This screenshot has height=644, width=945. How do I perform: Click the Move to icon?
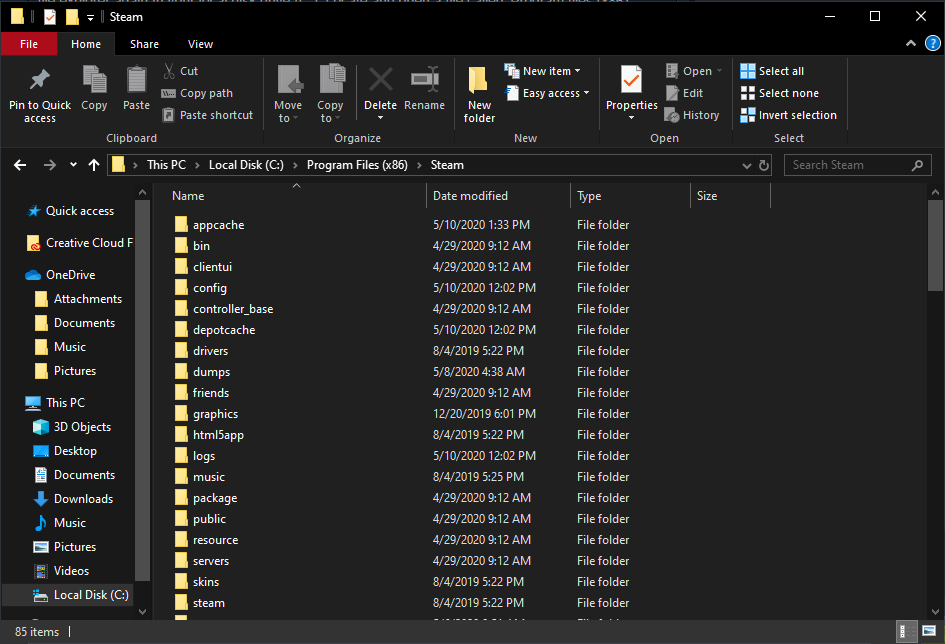click(x=289, y=80)
